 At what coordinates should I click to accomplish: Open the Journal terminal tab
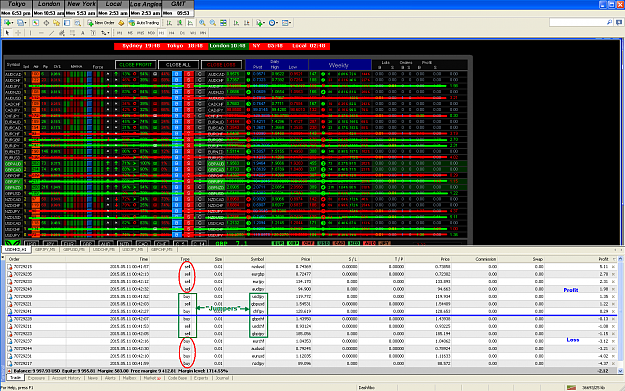(222, 378)
